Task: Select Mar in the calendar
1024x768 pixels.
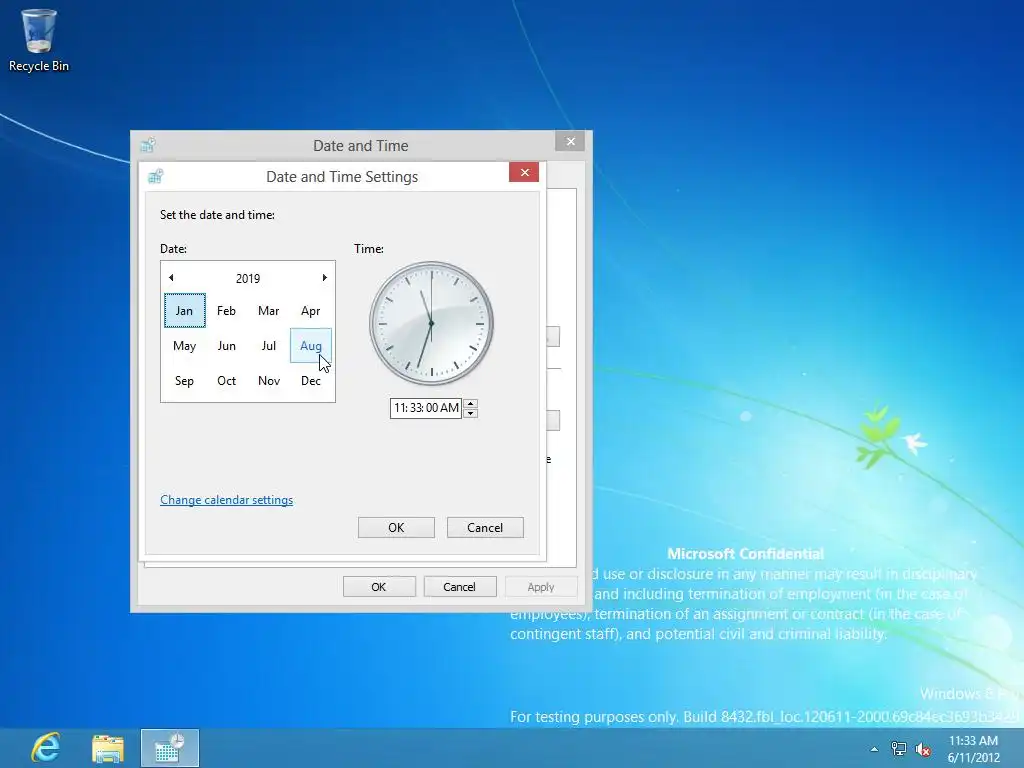Action: coord(268,310)
